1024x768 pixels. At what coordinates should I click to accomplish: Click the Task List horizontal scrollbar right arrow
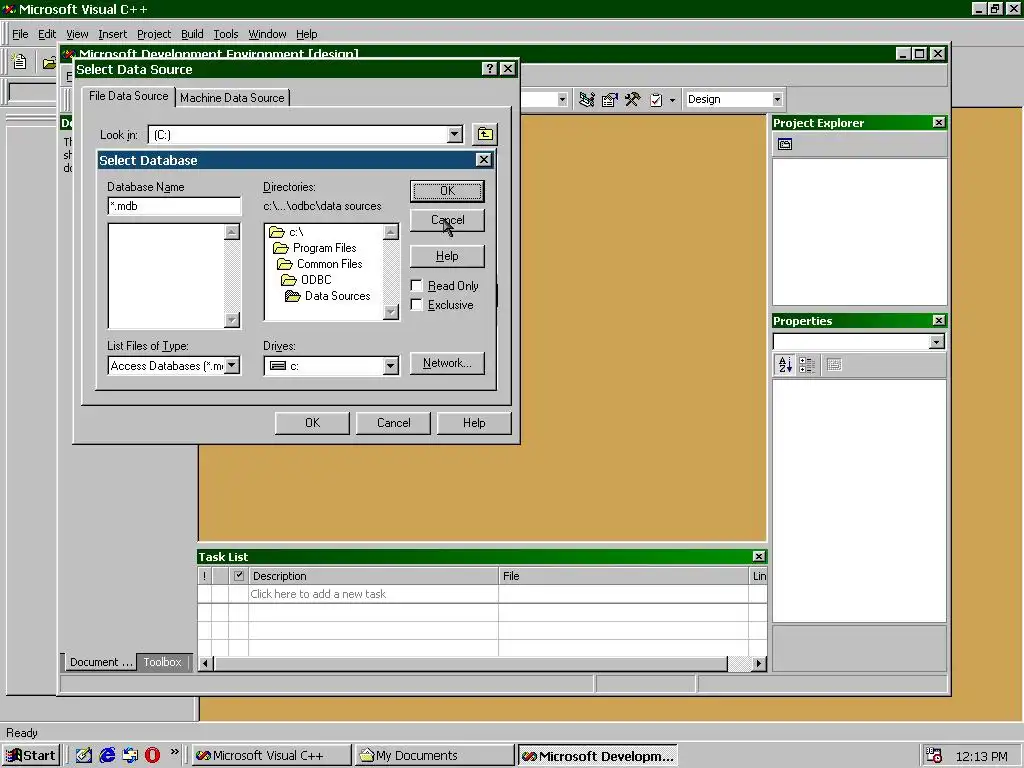click(x=758, y=663)
